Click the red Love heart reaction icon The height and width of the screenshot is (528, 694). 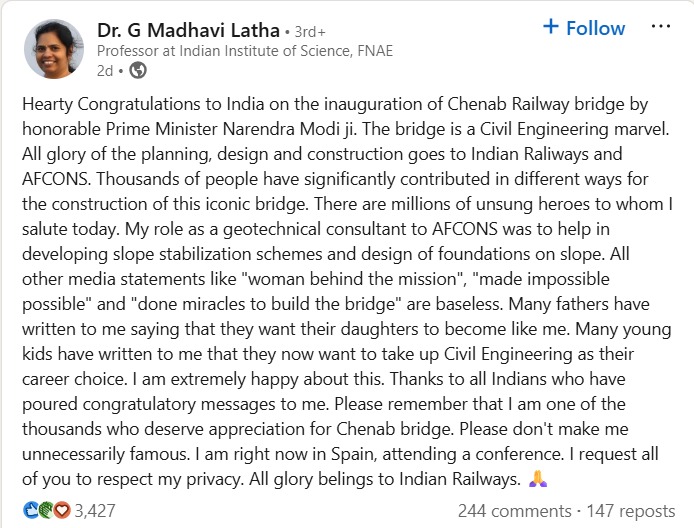[x=62, y=510]
